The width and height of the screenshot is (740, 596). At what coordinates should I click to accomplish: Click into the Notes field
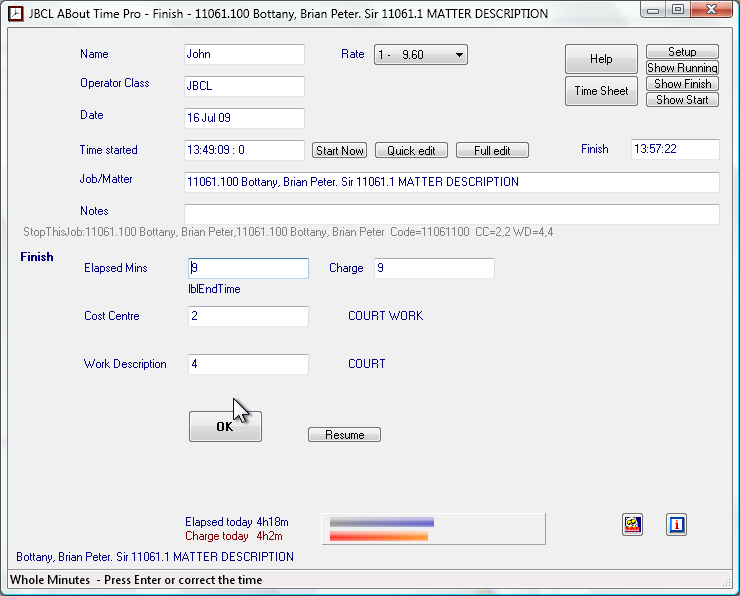pos(451,214)
